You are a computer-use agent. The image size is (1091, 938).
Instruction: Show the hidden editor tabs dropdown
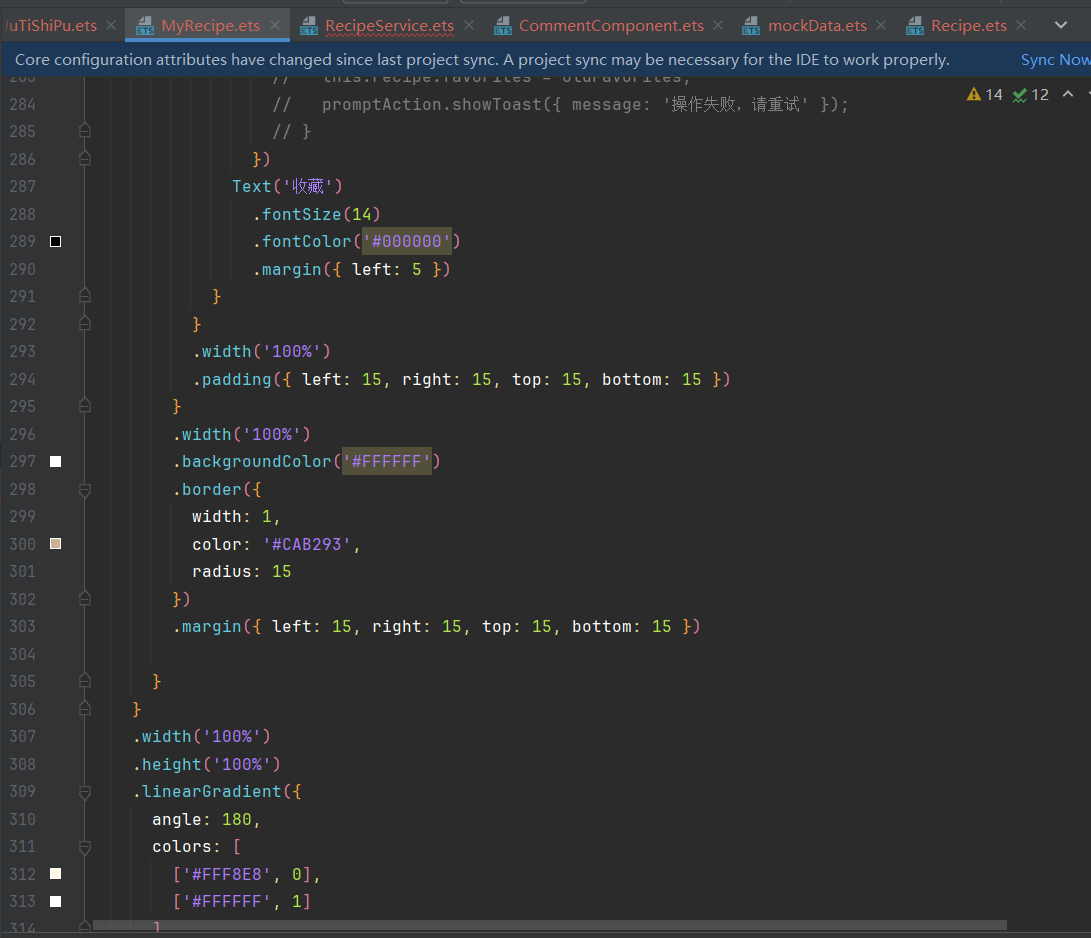pos(1060,26)
